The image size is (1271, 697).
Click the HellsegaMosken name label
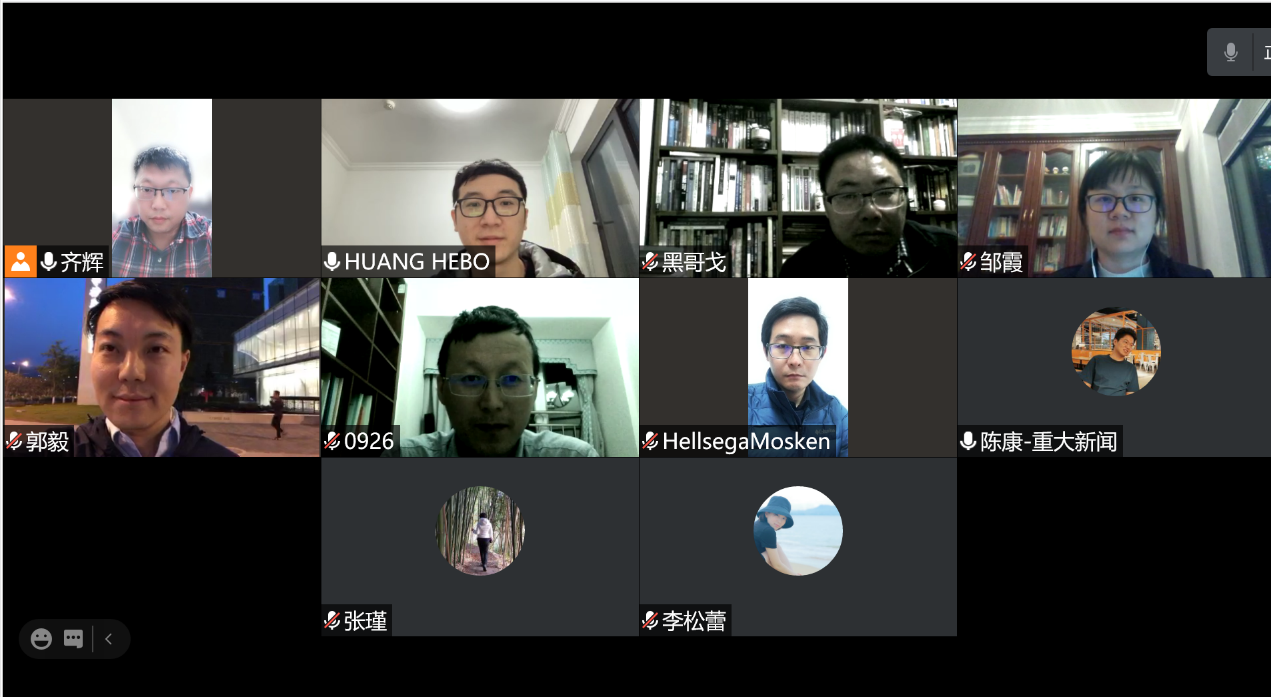(746, 441)
